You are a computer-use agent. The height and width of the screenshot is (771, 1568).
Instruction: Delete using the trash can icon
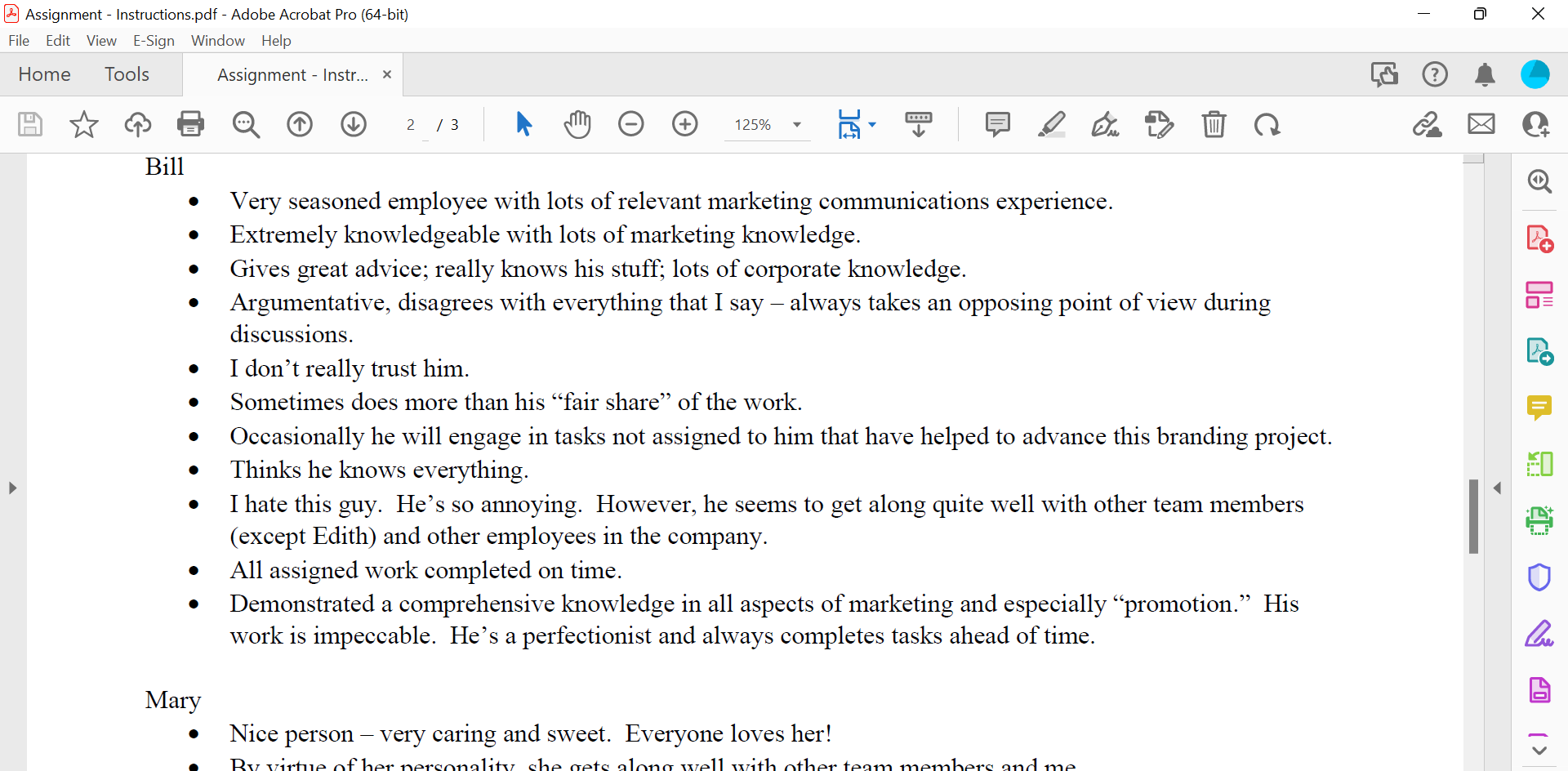pos(1214,124)
